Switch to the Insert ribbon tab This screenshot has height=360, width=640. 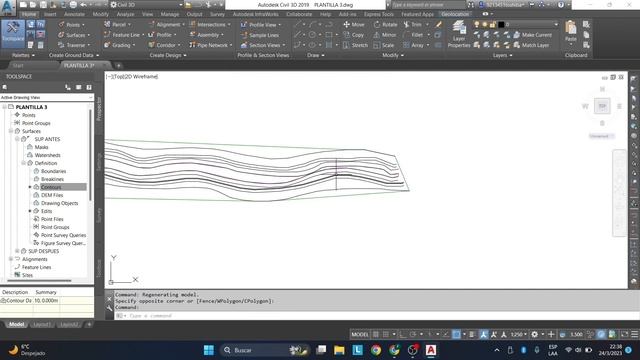pos(50,14)
